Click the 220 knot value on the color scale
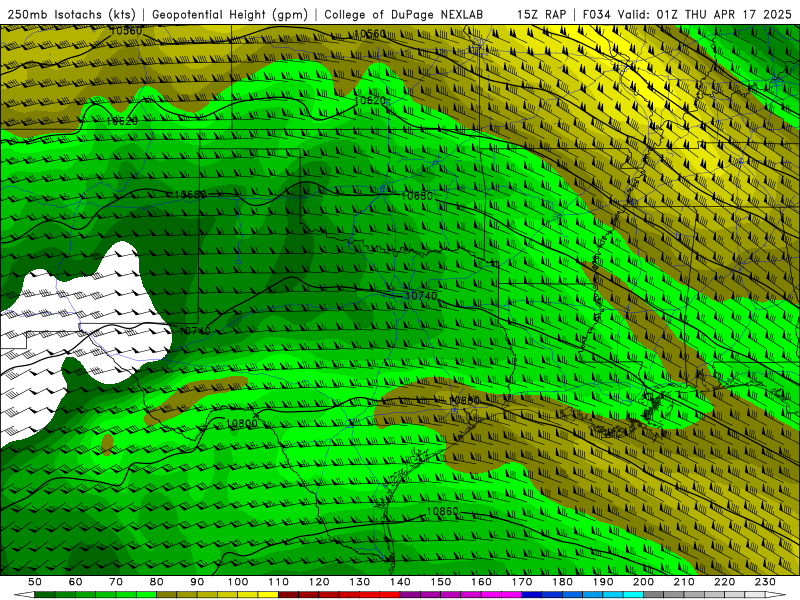This screenshot has height=600, width=800. pos(724,582)
